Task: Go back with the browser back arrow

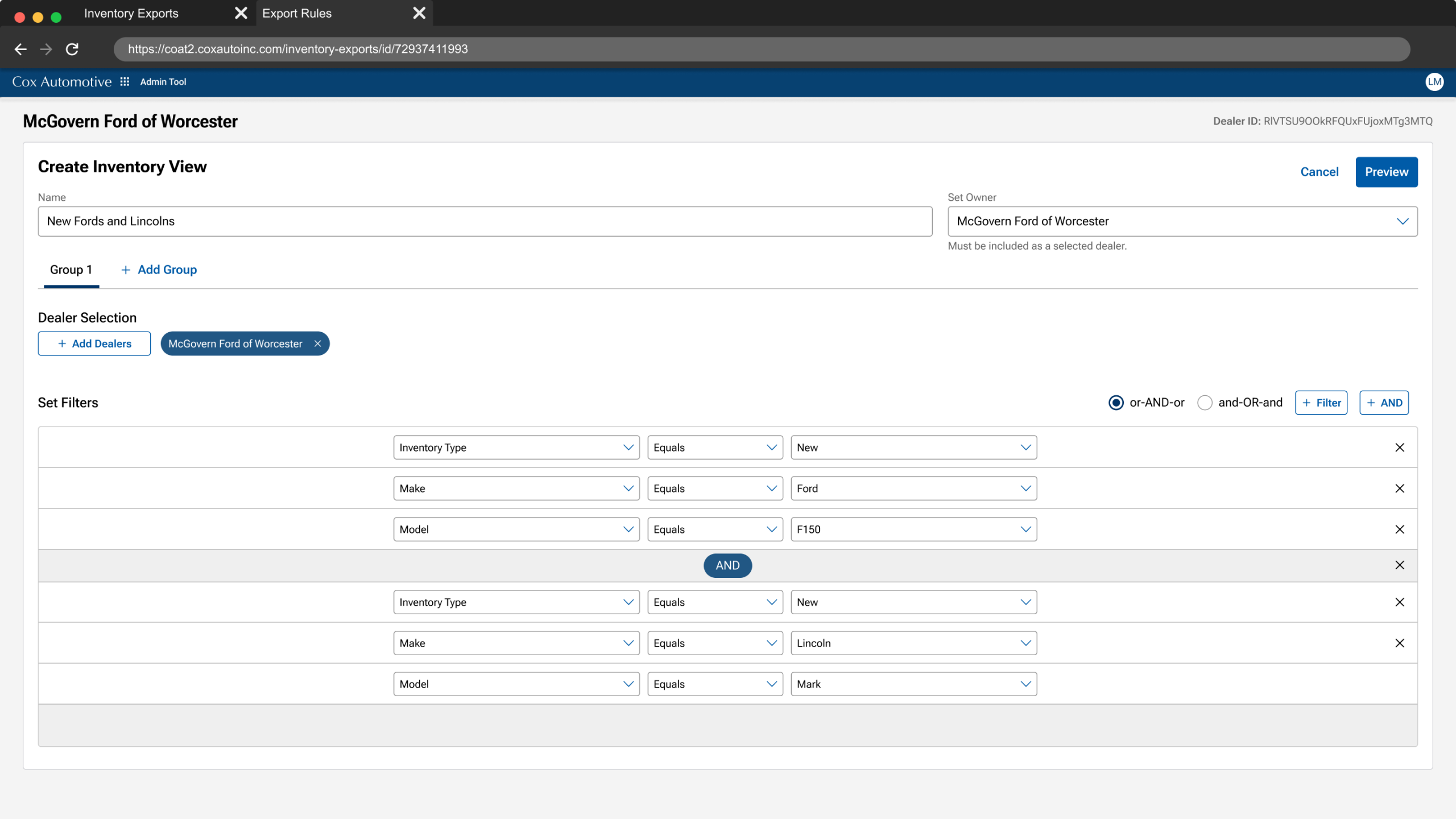Action: (20, 49)
